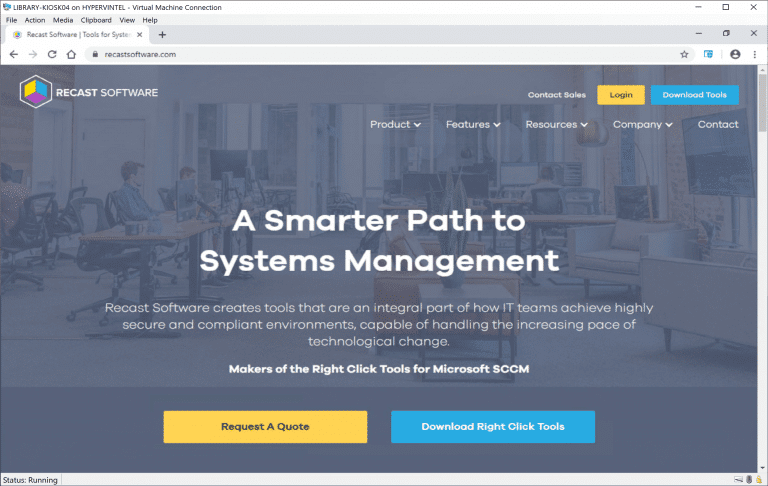Click the Download Right Click Tools button
The width and height of the screenshot is (768, 486).
tap(492, 426)
